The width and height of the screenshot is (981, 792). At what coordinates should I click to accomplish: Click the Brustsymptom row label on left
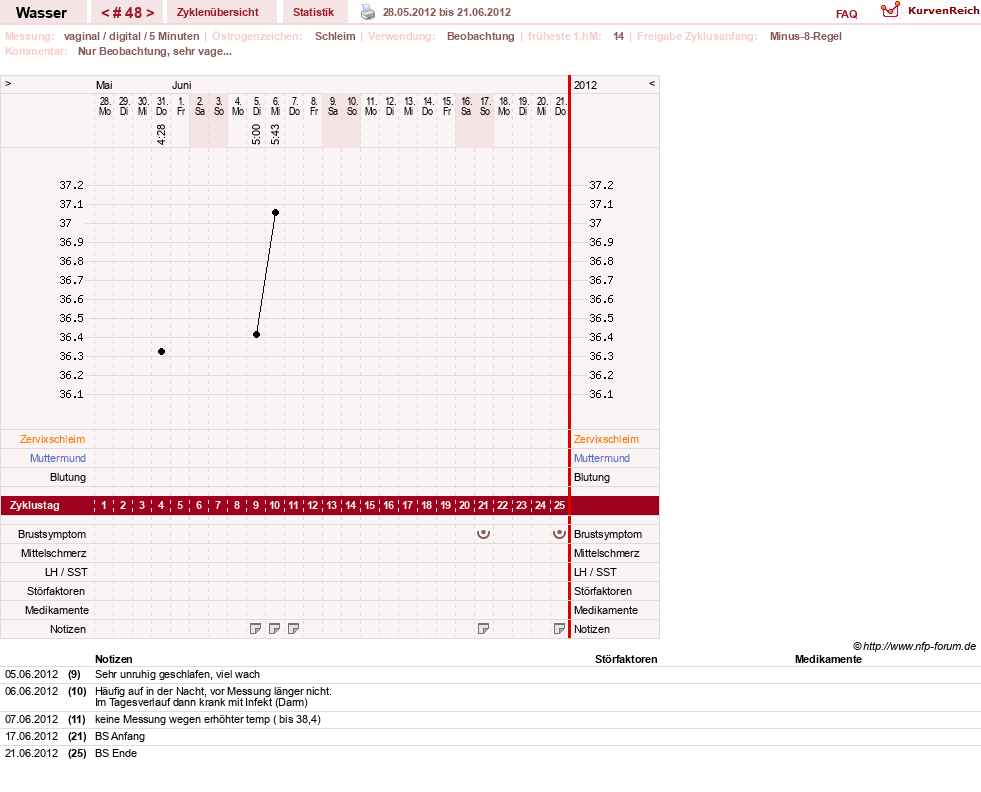click(52, 534)
